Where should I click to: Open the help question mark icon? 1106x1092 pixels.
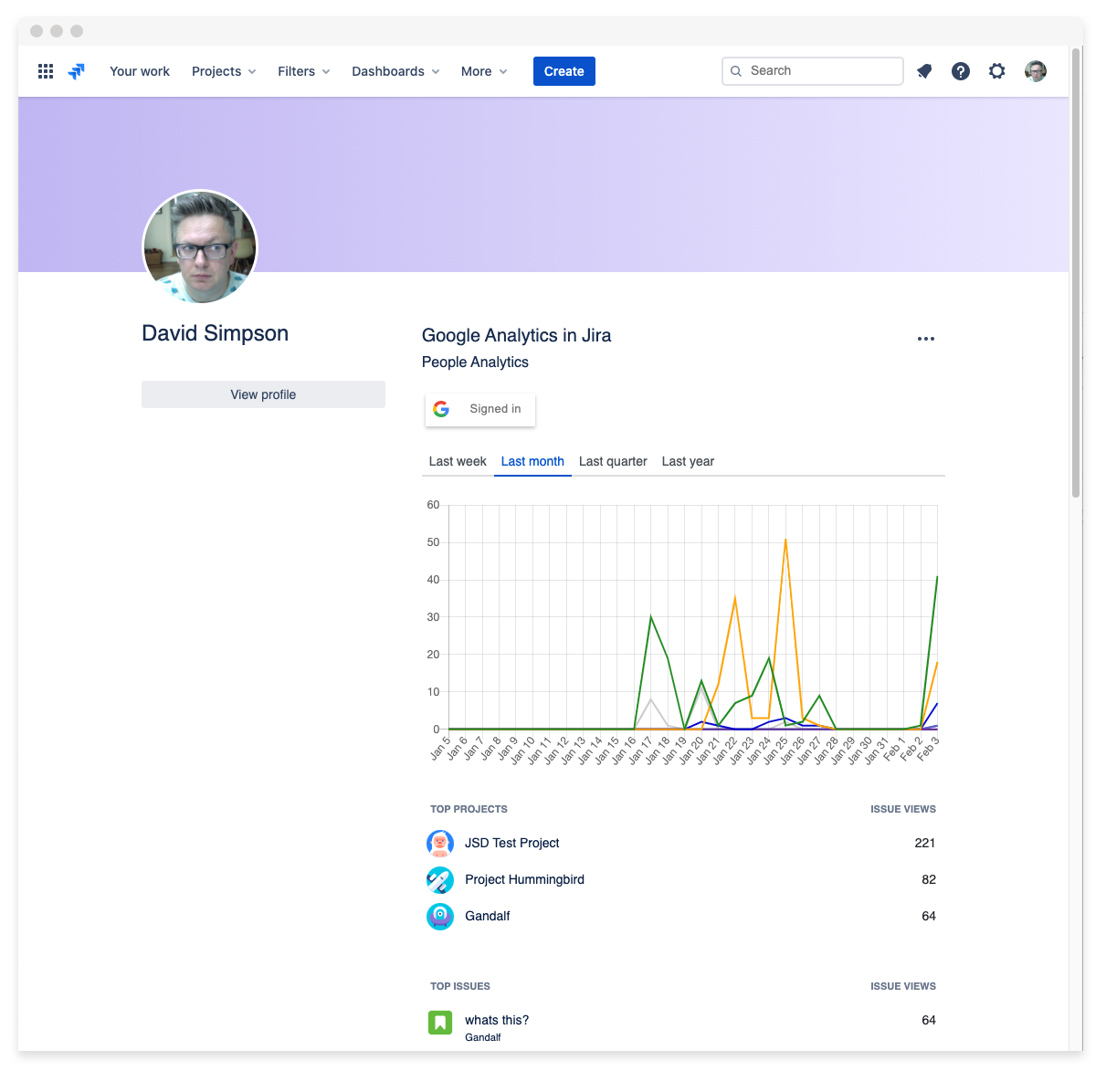click(961, 71)
